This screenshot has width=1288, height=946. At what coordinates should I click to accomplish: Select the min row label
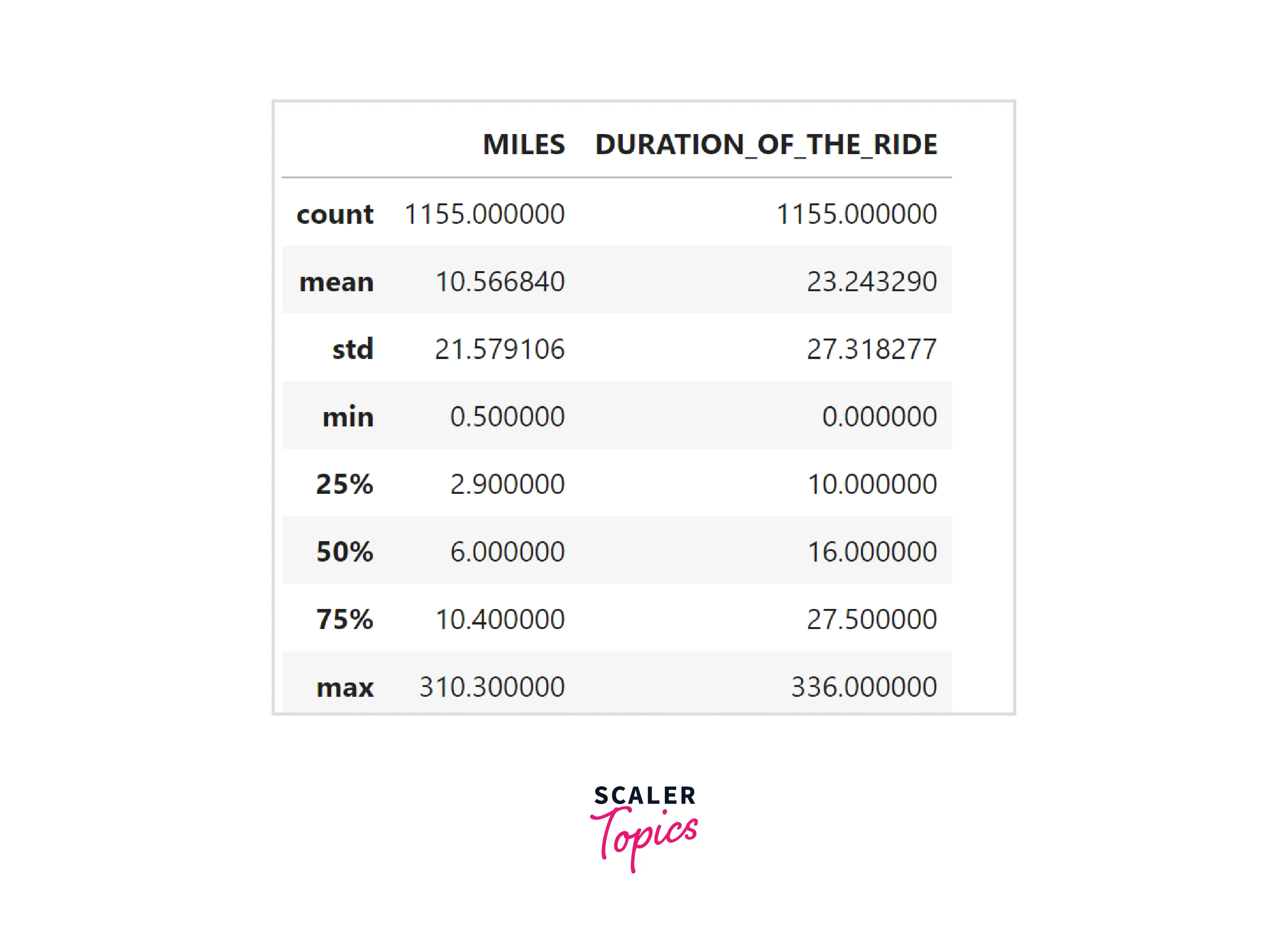348,417
